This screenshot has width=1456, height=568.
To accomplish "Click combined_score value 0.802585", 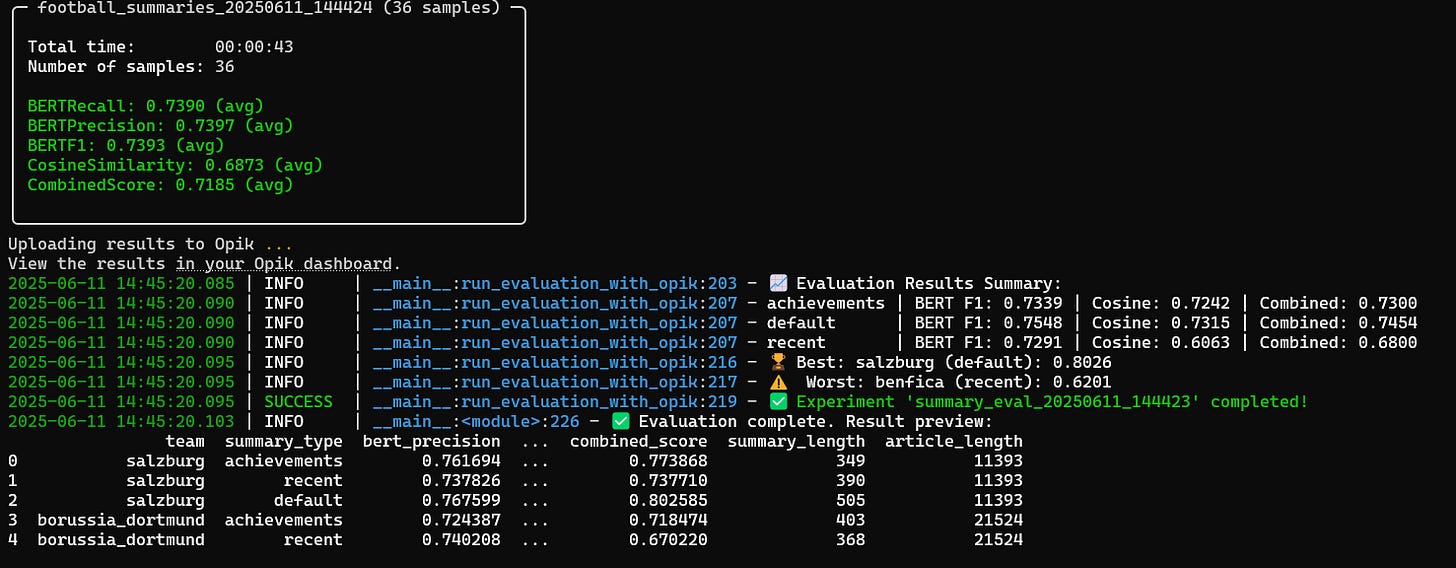I will point(668,500).
